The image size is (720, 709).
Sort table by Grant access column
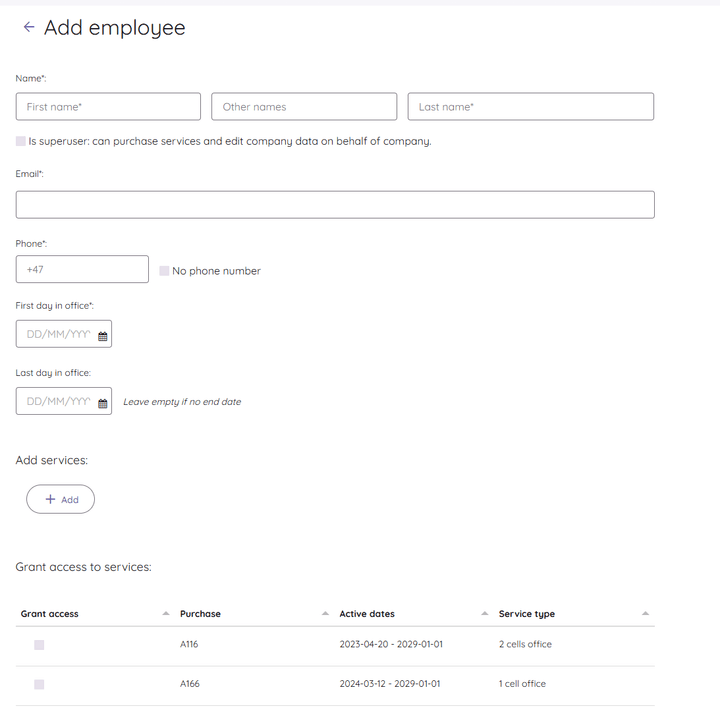tap(166, 613)
